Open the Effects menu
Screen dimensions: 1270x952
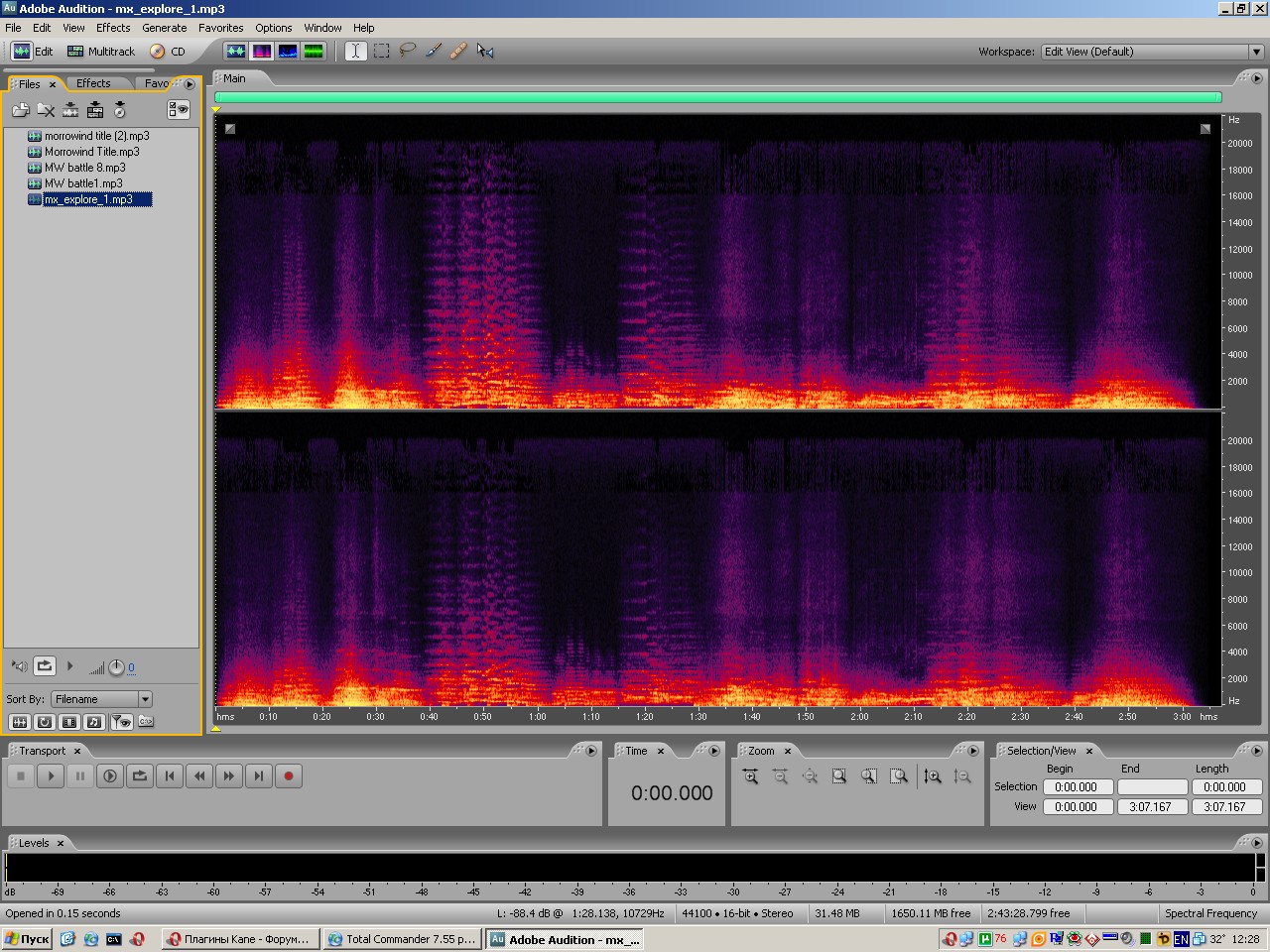click(113, 28)
